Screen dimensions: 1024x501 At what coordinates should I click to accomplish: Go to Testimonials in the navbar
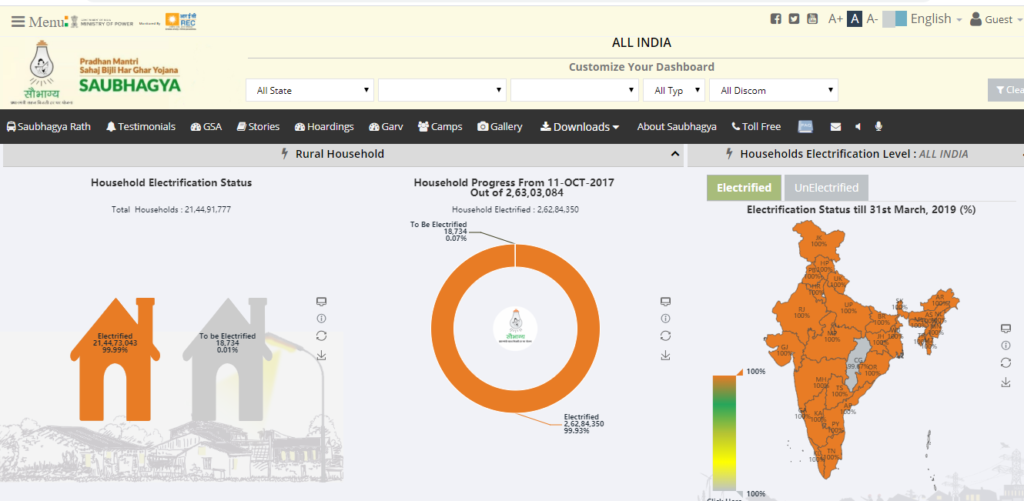coord(140,127)
